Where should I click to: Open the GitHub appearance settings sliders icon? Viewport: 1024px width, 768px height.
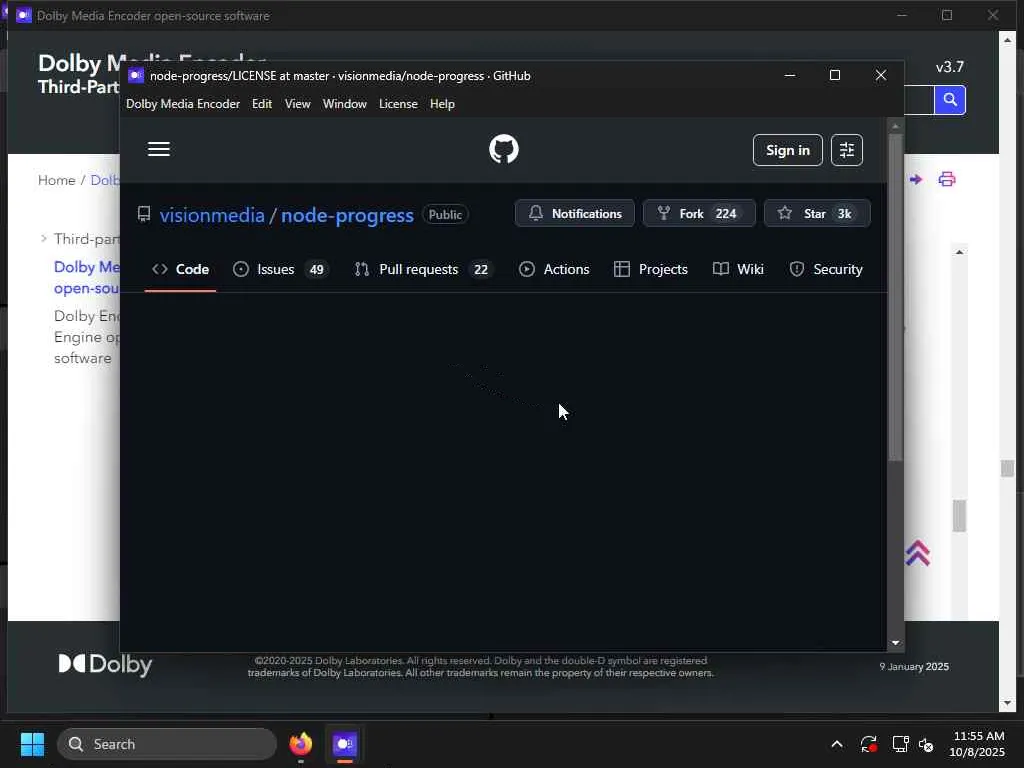tap(846, 150)
